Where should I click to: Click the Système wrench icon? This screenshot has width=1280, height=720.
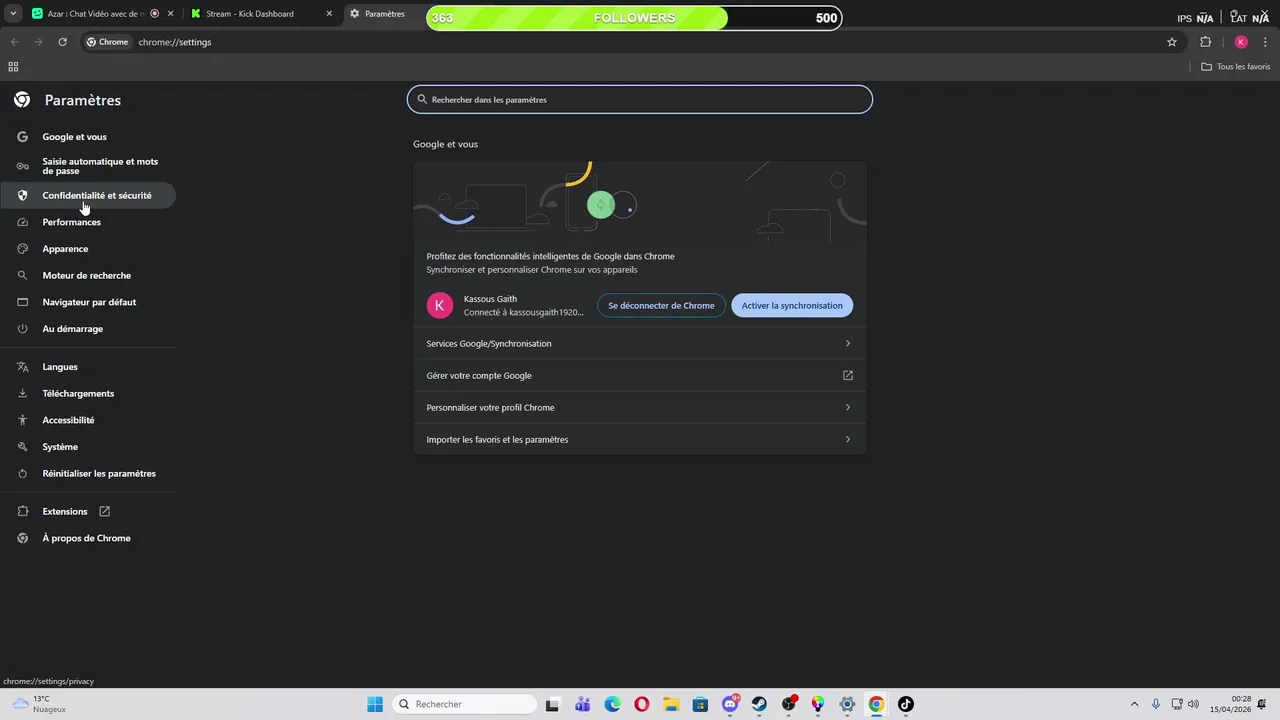(22, 447)
